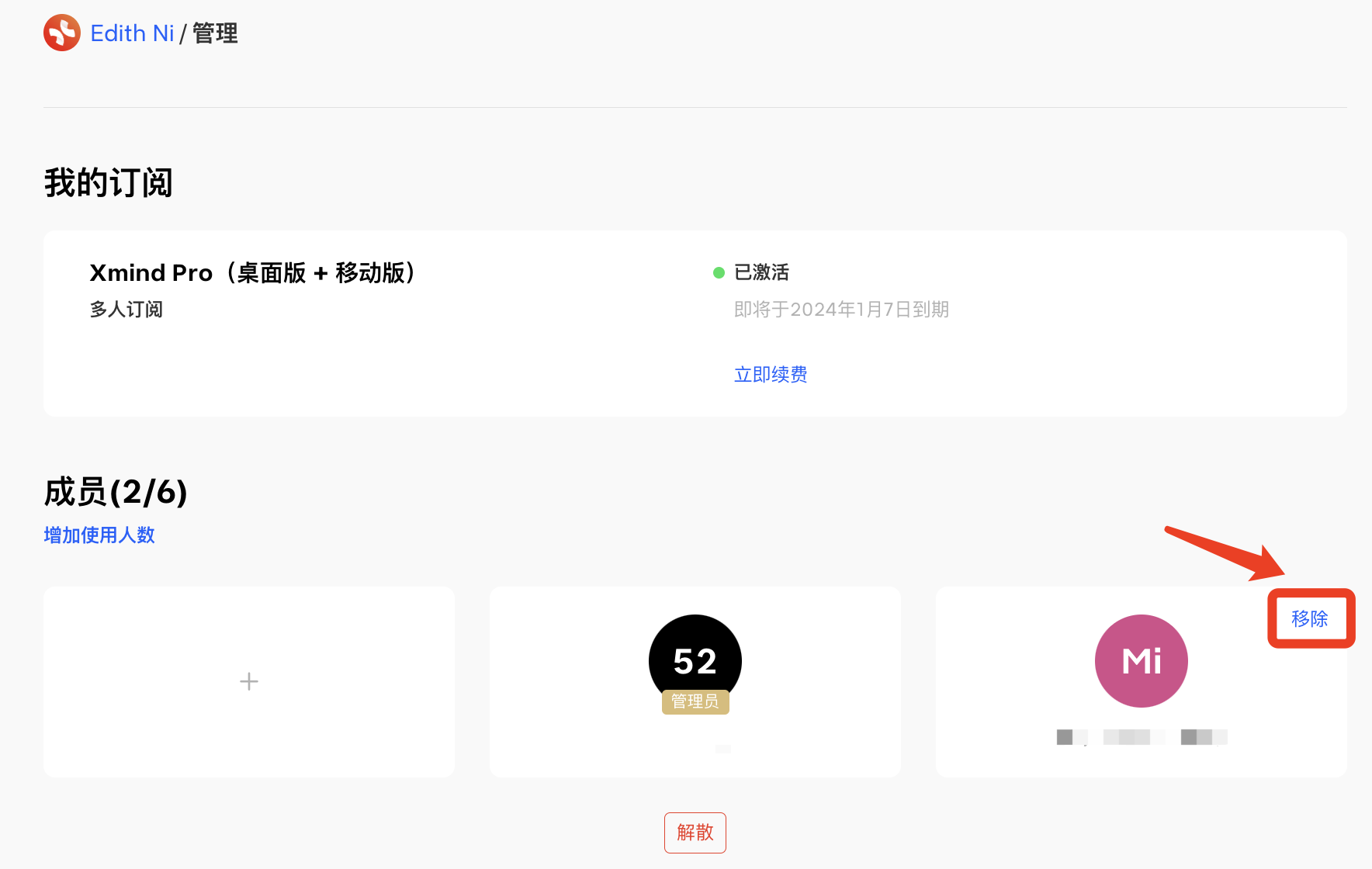The width and height of the screenshot is (1372, 869).
Task: Click the plus icon to add member
Action: (x=249, y=682)
